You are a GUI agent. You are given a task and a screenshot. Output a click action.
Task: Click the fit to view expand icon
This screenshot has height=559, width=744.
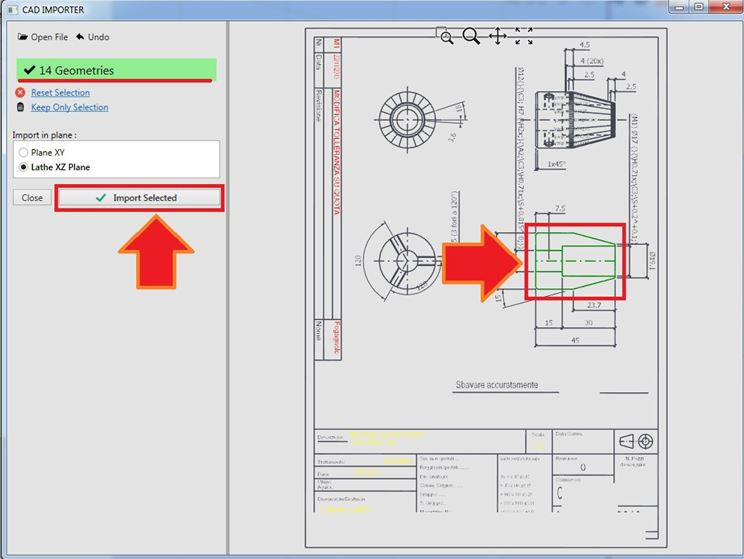coord(524,36)
